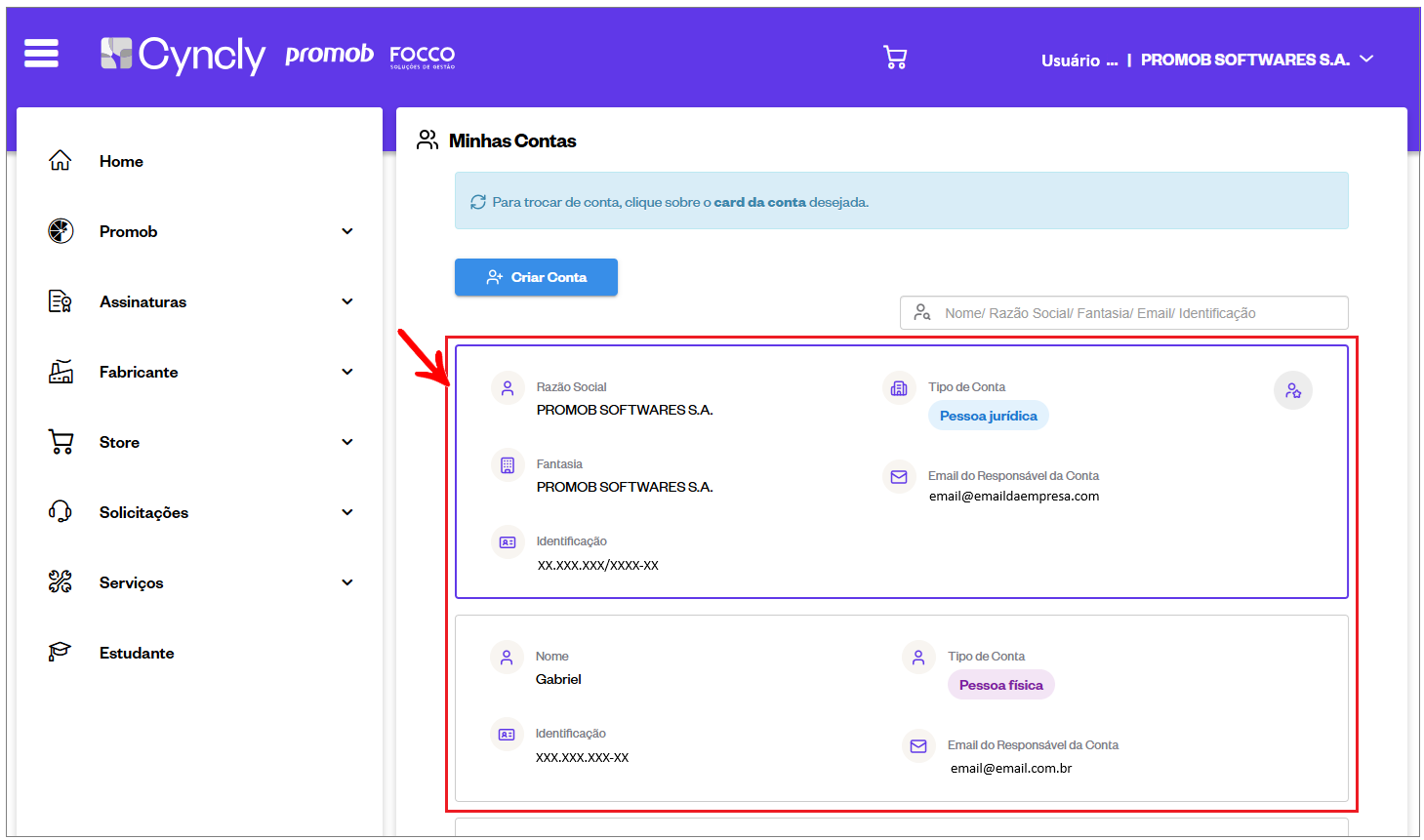
Task: Open the user account dropdown chevron in header
Action: tap(1366, 59)
